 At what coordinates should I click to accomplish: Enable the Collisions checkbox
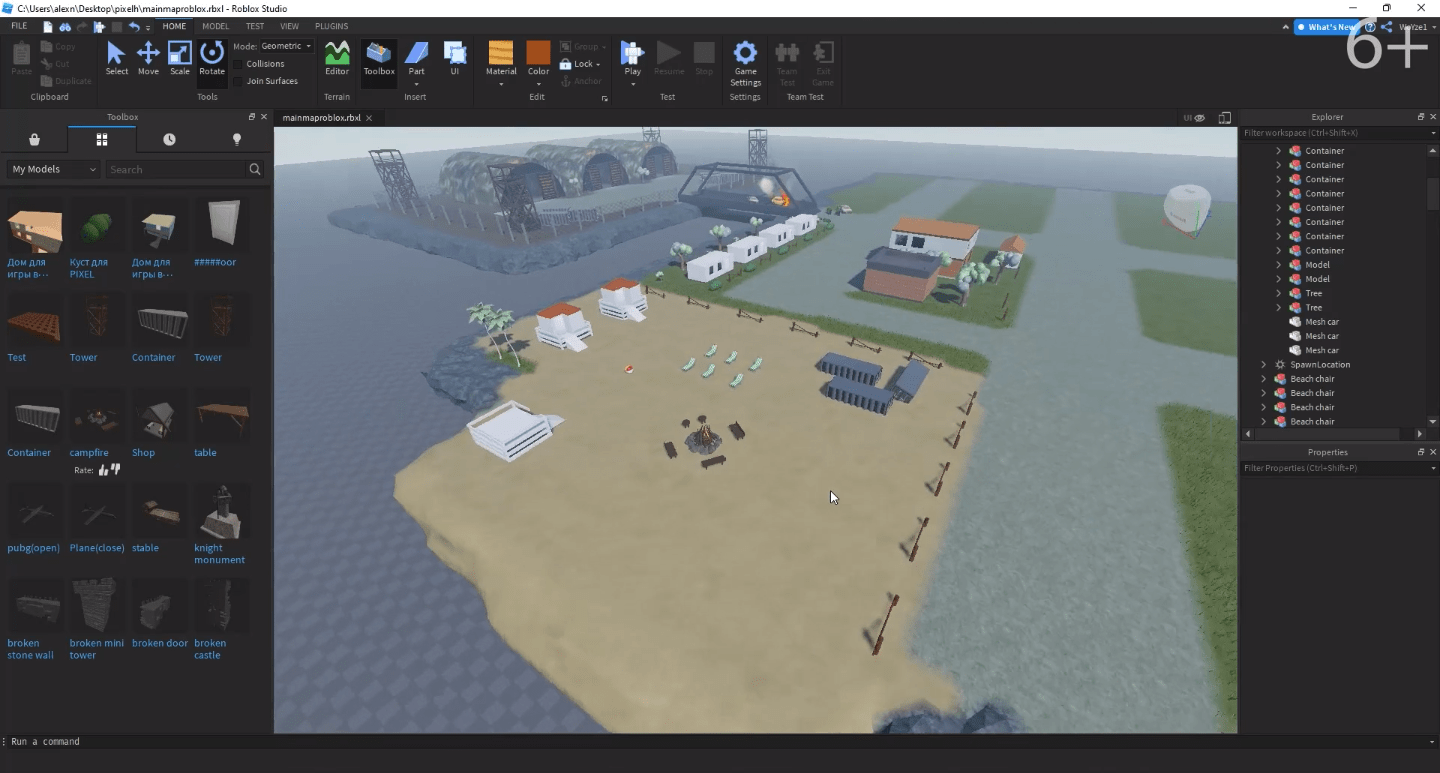[238, 64]
